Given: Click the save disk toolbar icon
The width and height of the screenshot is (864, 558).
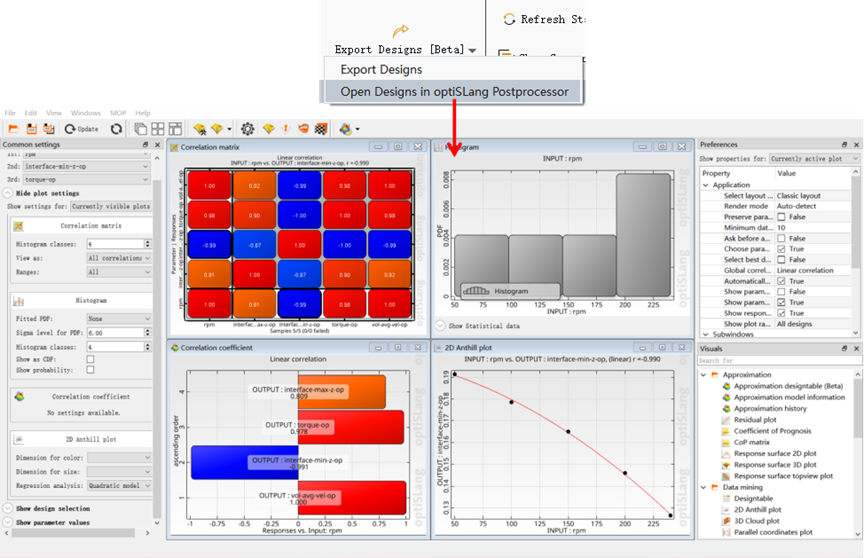Looking at the screenshot, I should (x=31, y=129).
